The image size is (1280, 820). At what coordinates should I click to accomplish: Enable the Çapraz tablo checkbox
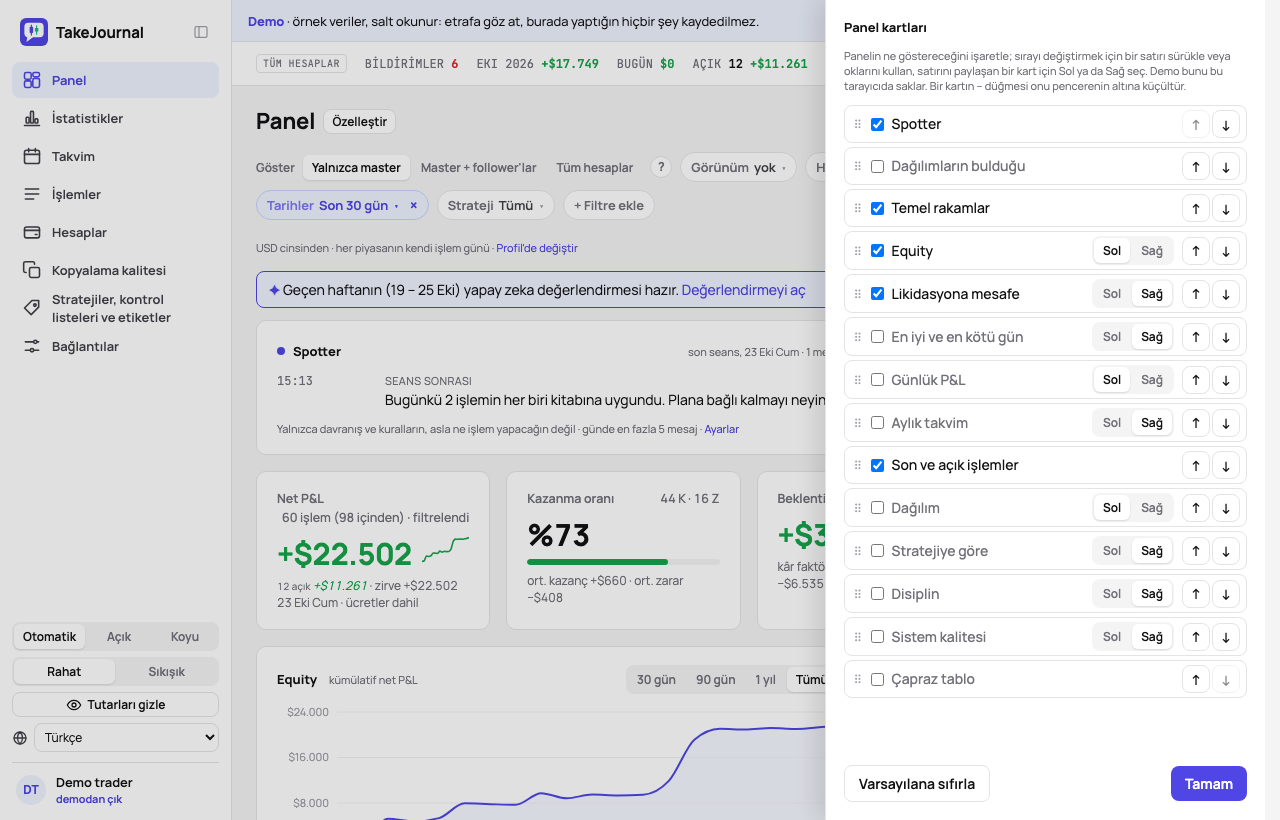877,679
